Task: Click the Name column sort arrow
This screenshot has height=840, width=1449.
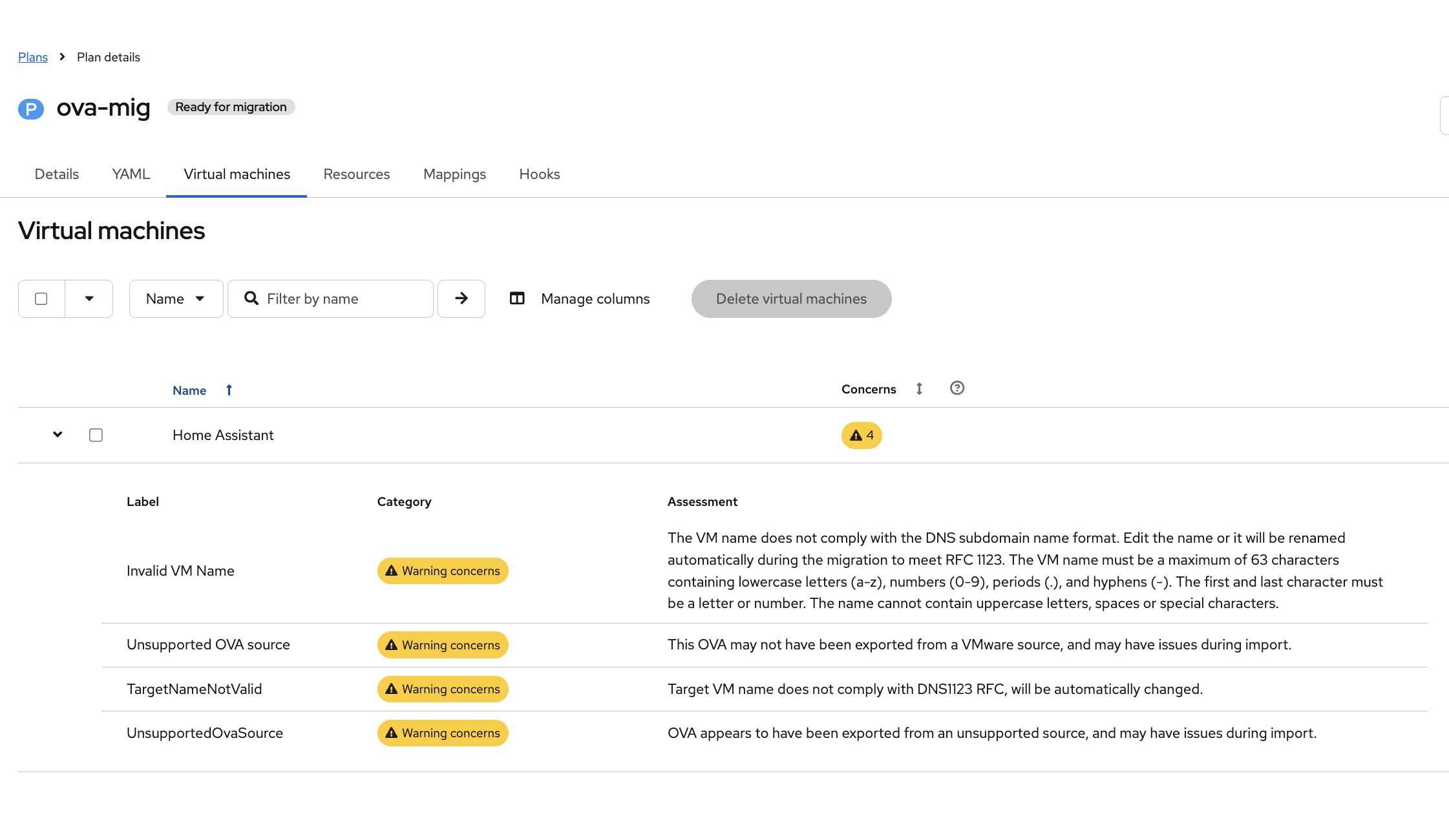Action: click(229, 390)
